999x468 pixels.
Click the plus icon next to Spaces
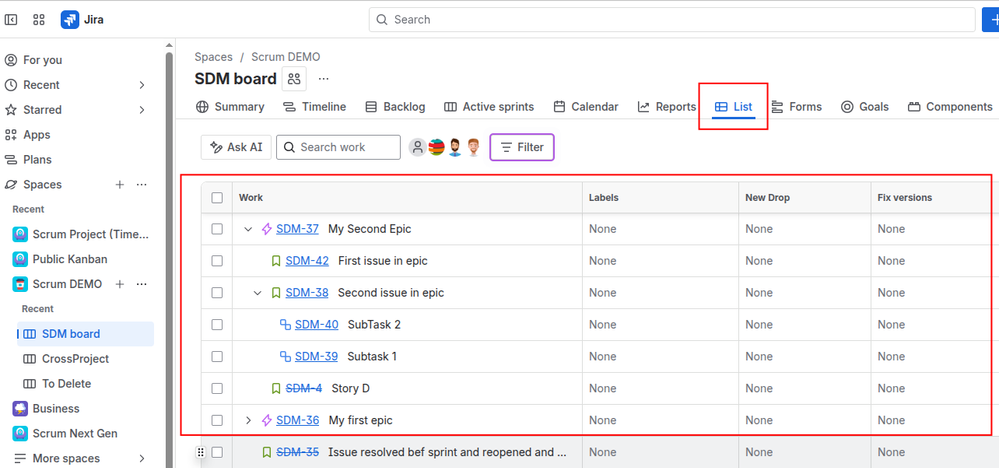pyautogui.click(x=119, y=185)
